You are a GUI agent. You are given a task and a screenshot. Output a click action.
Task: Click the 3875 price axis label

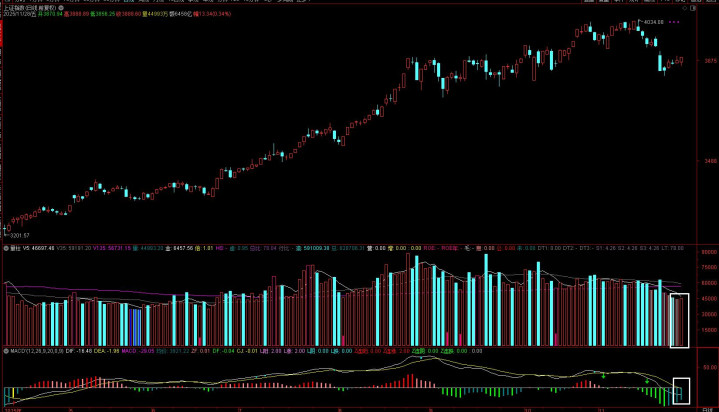[x=711, y=61]
